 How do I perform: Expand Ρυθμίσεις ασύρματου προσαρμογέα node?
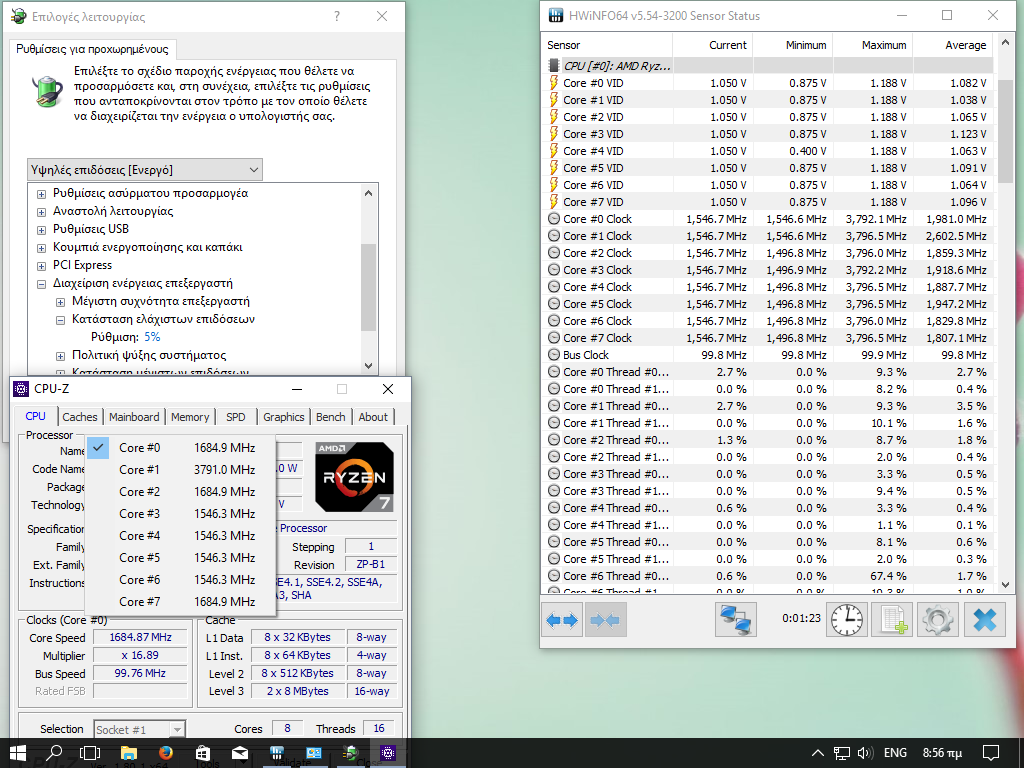tap(41, 194)
